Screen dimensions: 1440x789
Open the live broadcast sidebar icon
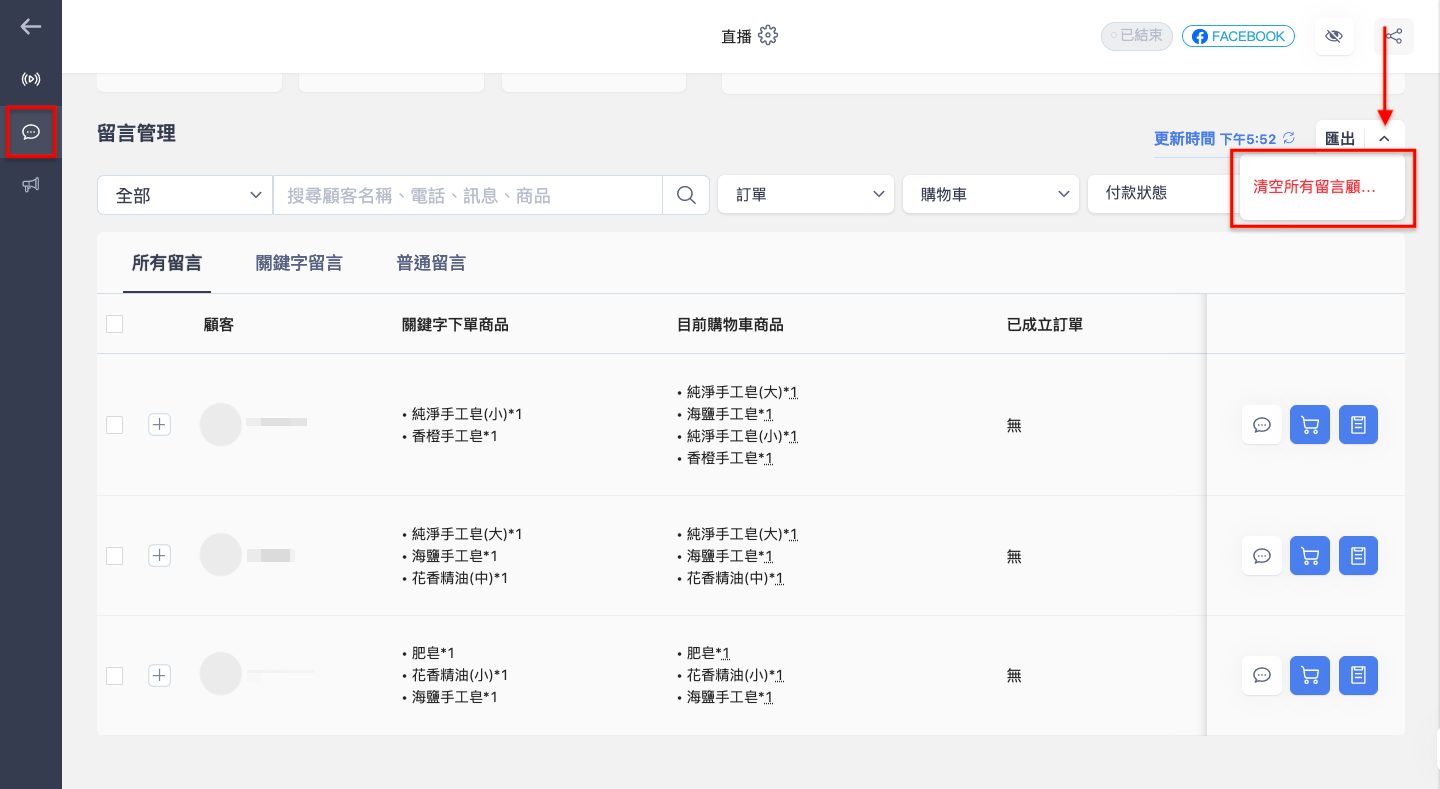click(31, 79)
